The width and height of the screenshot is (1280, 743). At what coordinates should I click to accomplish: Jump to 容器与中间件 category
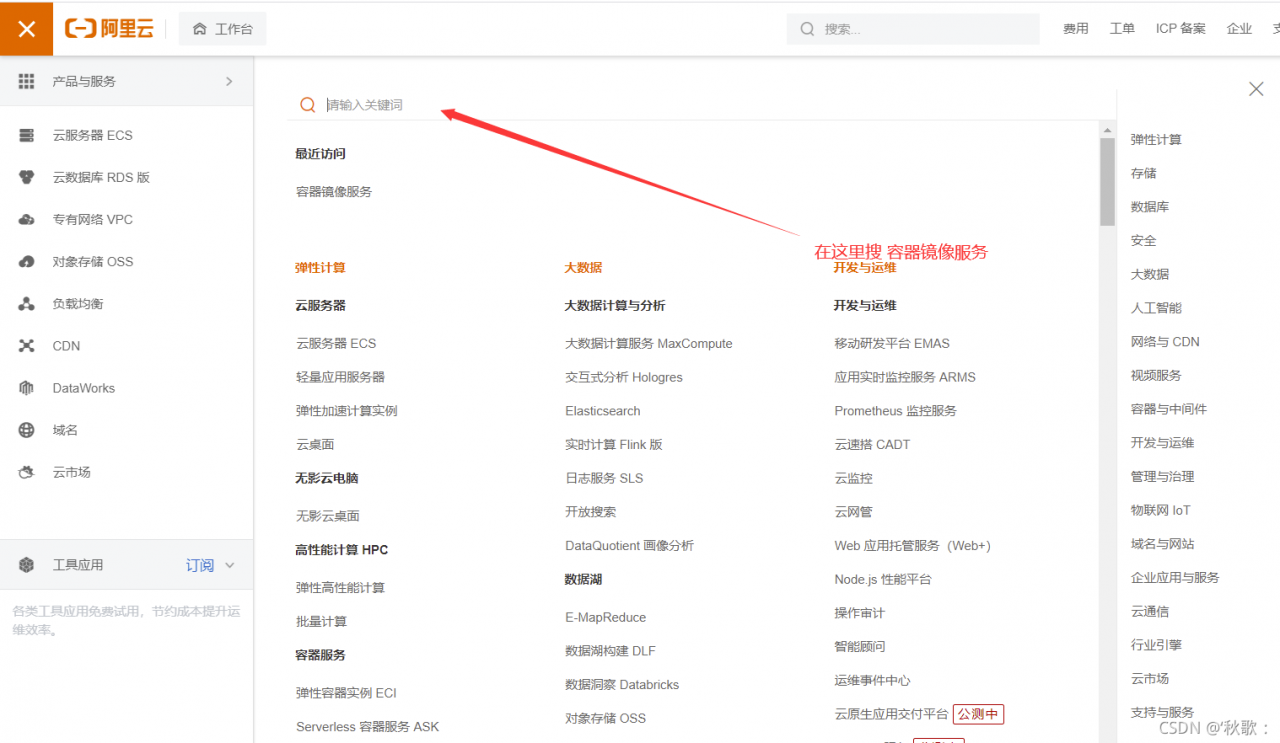point(1169,409)
